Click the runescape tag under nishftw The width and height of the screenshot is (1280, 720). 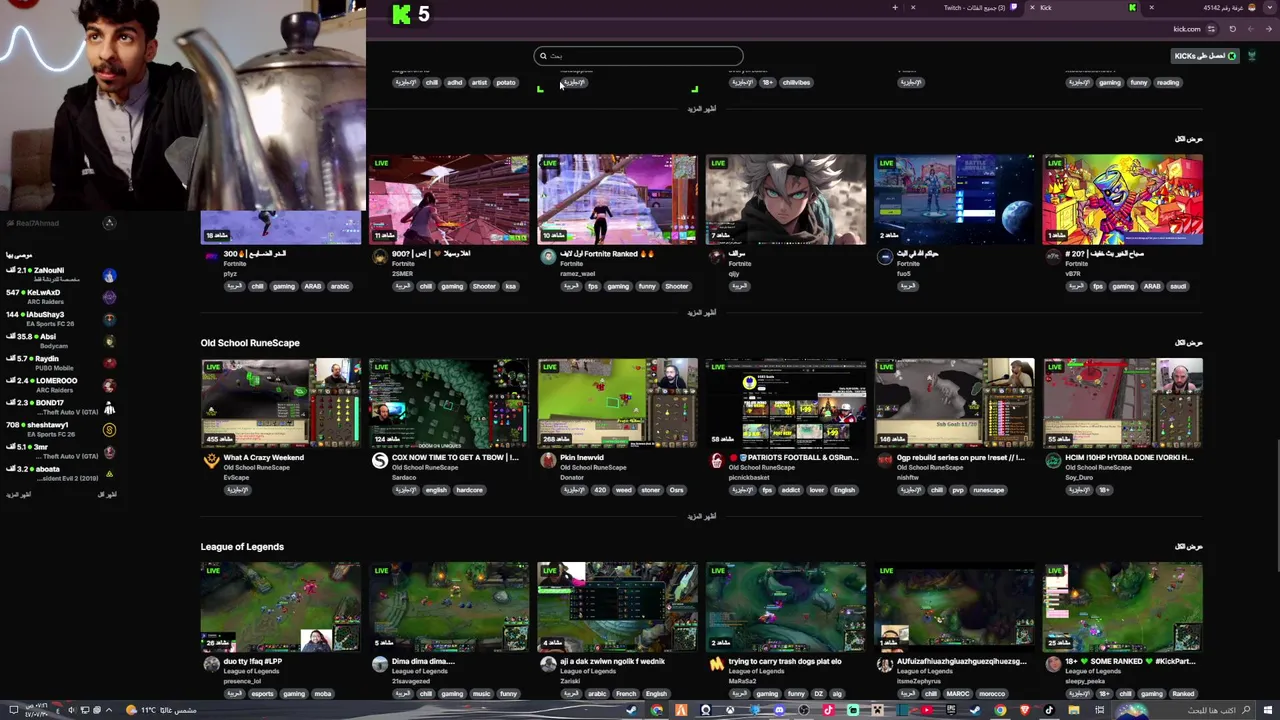(988, 490)
